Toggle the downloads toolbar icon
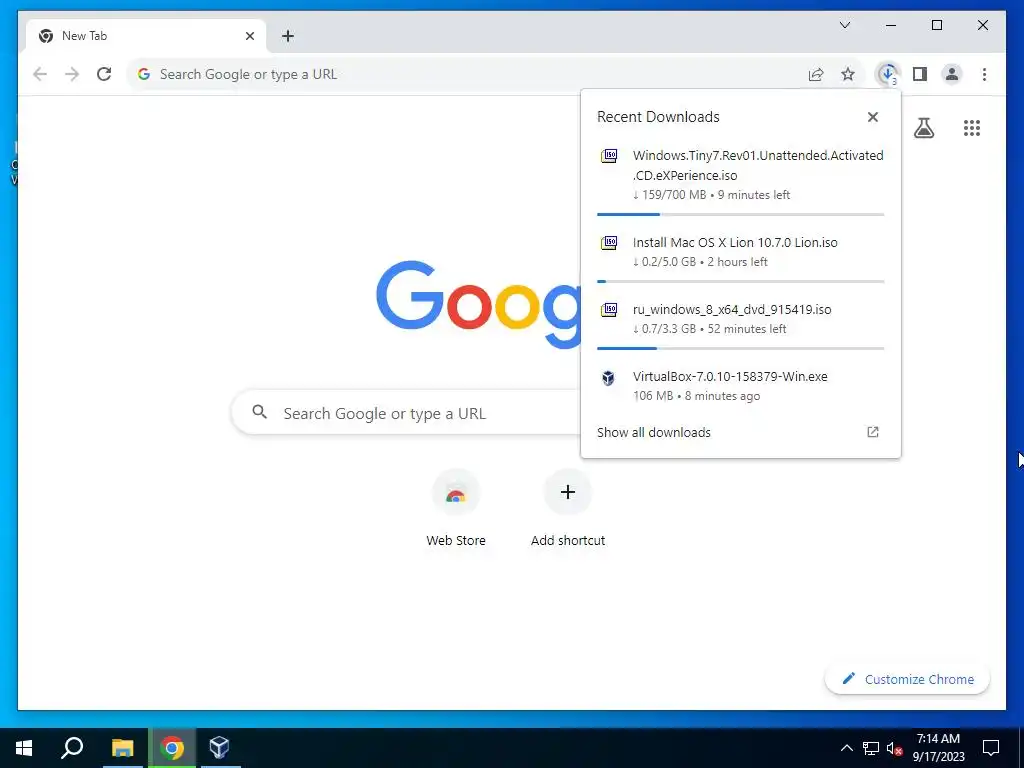This screenshot has height=768, width=1024. [x=888, y=74]
